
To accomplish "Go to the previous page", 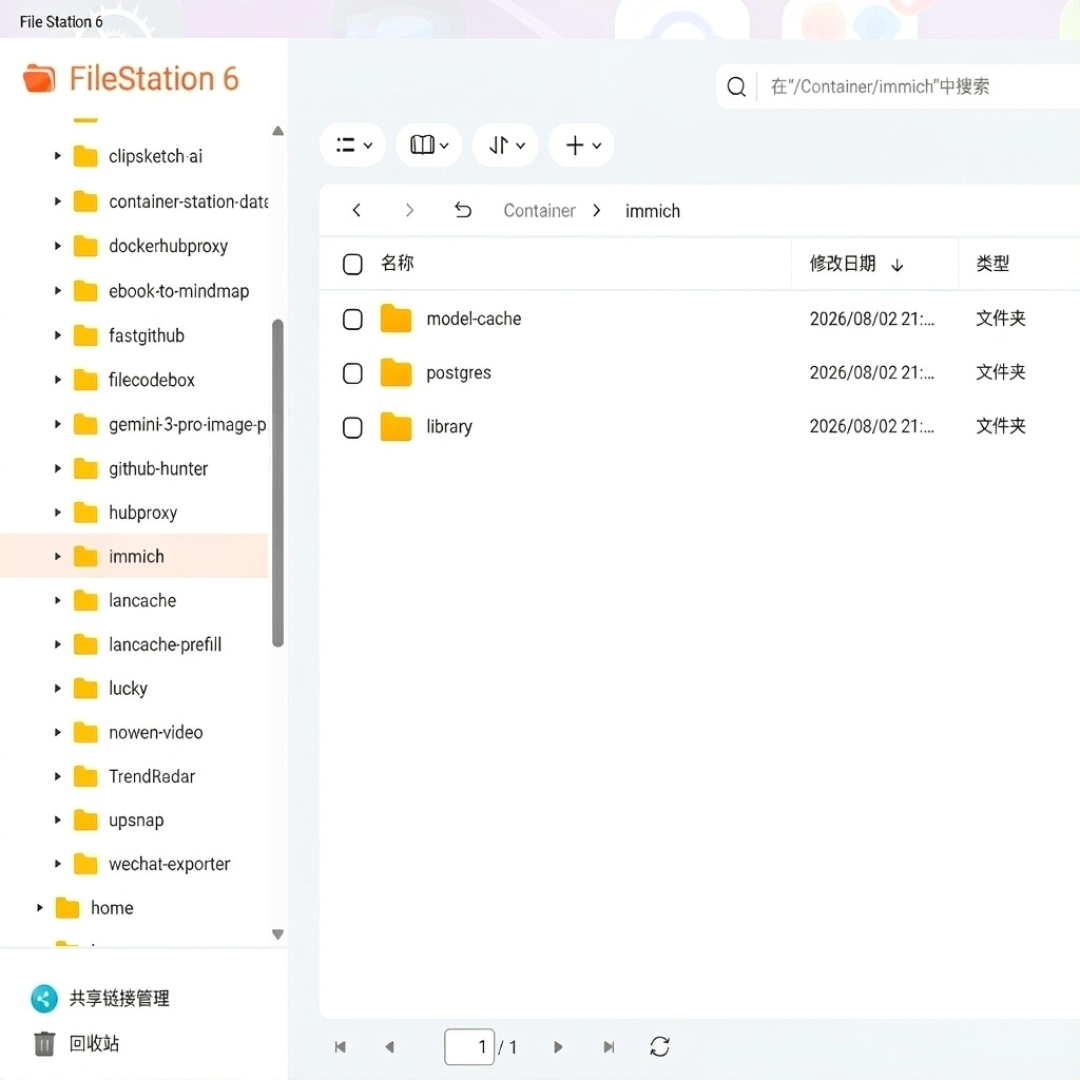I will click(x=390, y=1047).
